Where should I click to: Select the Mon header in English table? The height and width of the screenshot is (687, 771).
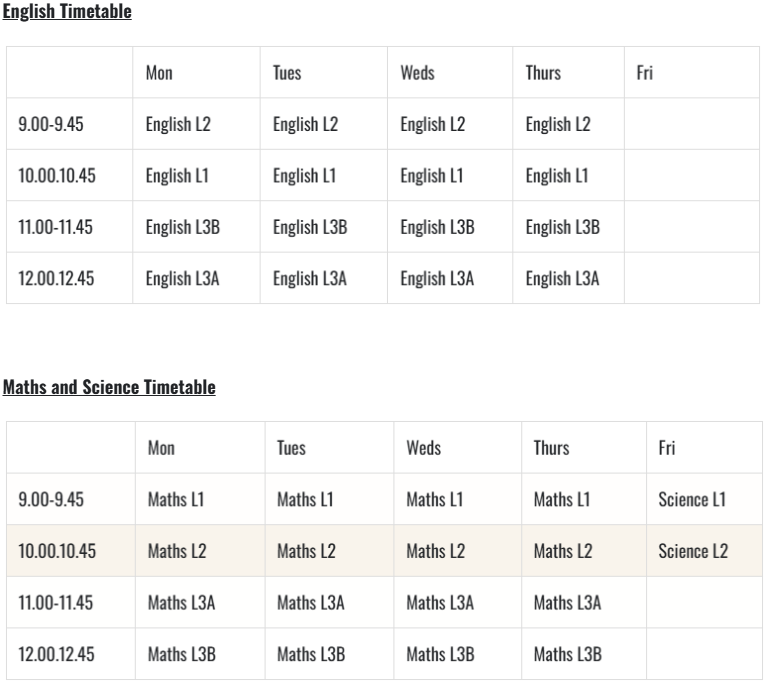coord(159,73)
